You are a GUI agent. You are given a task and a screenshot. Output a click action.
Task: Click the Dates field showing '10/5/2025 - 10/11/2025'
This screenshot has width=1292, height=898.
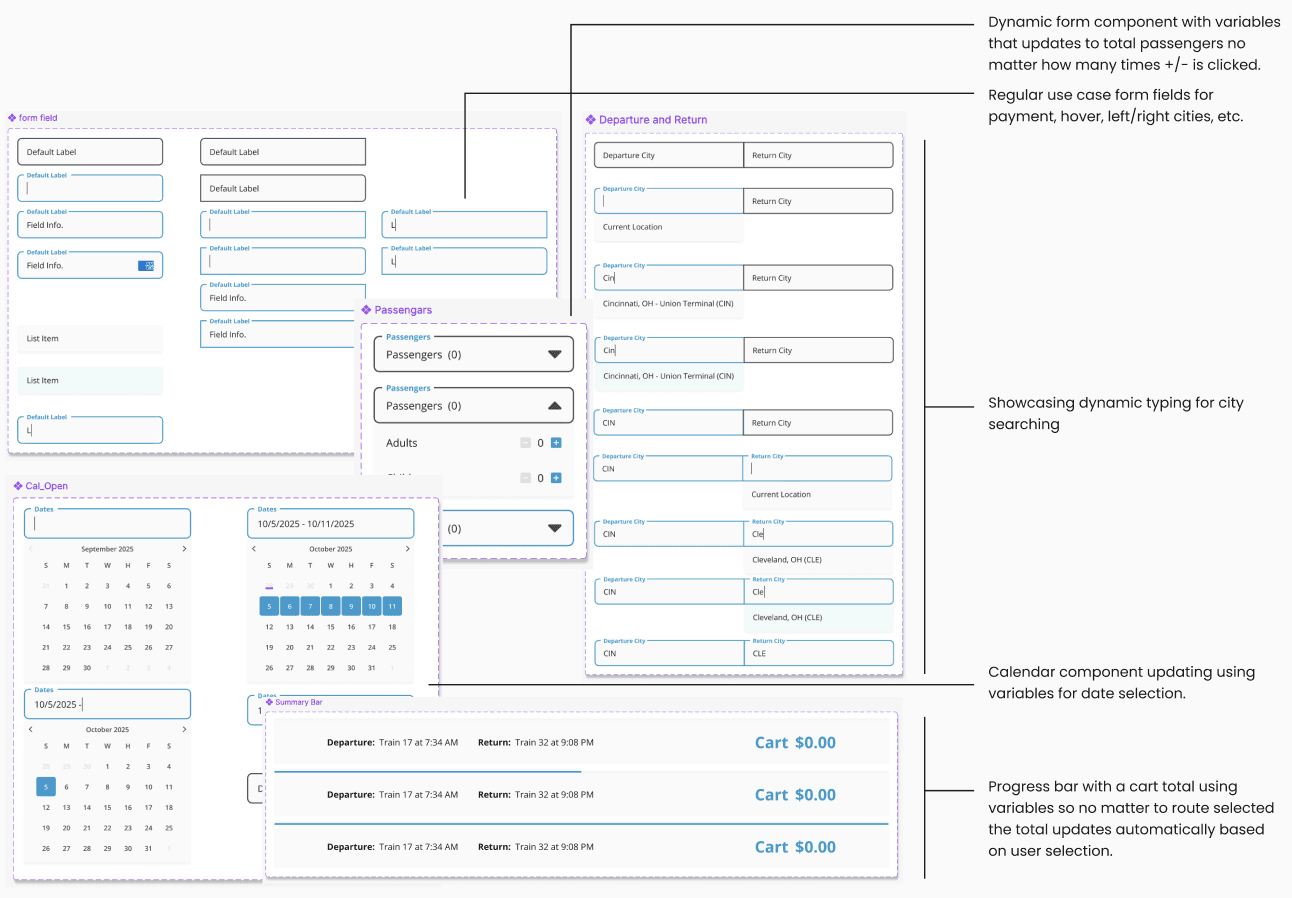[331, 523]
